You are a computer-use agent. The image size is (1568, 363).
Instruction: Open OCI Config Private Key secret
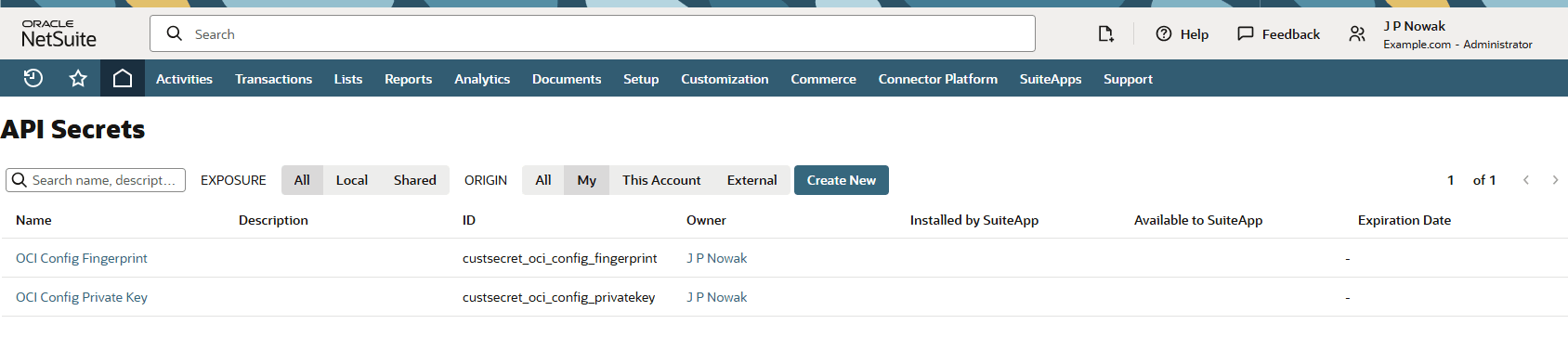tap(82, 297)
